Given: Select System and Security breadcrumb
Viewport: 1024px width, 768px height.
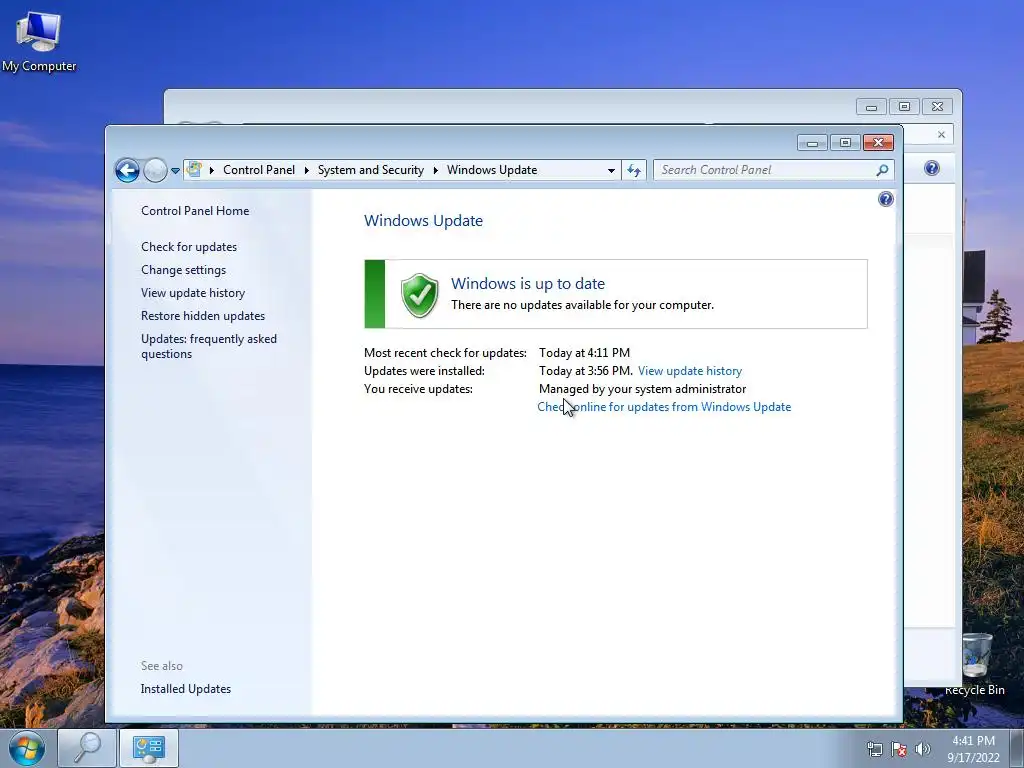Looking at the screenshot, I should (370, 170).
